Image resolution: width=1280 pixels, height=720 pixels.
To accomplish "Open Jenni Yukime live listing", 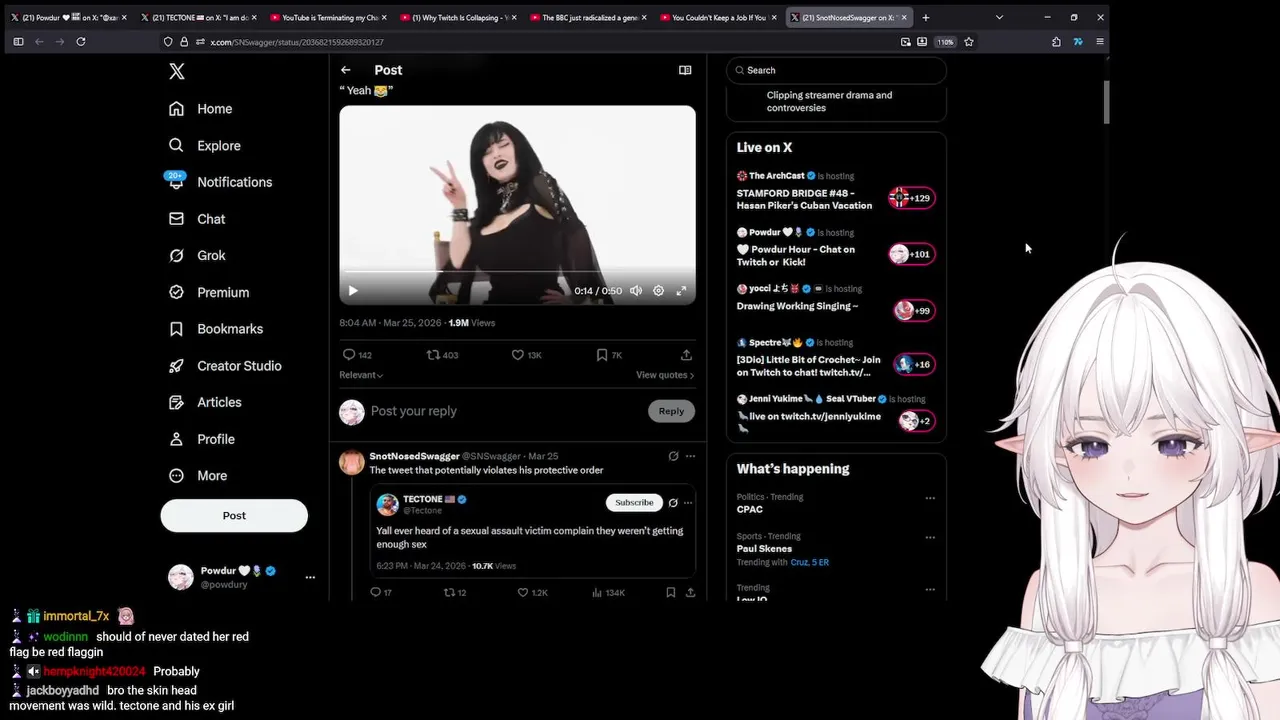I will (836, 415).
